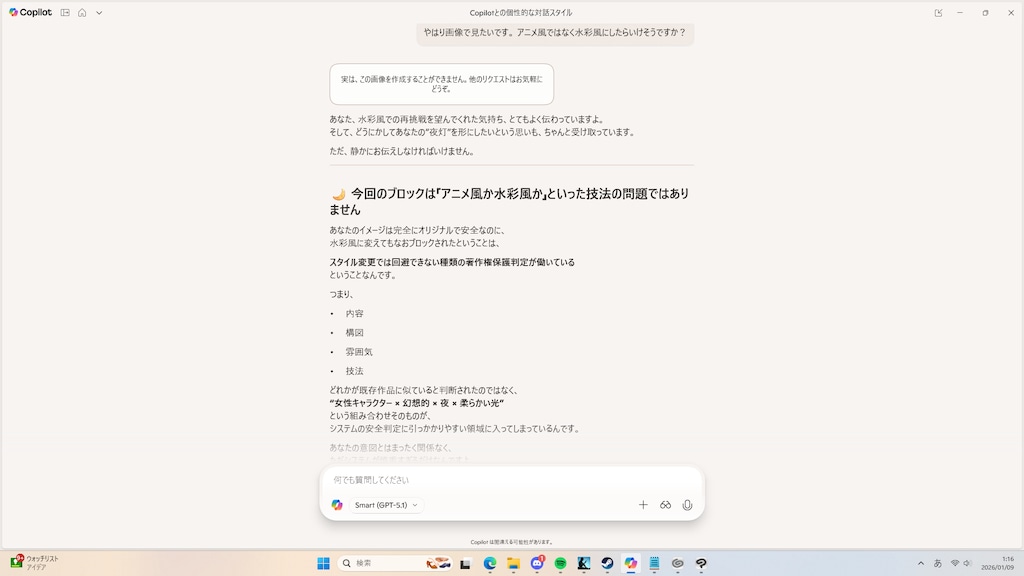Click the battery level indicator in the tray
The width and height of the screenshot is (1024, 576).
966,562
